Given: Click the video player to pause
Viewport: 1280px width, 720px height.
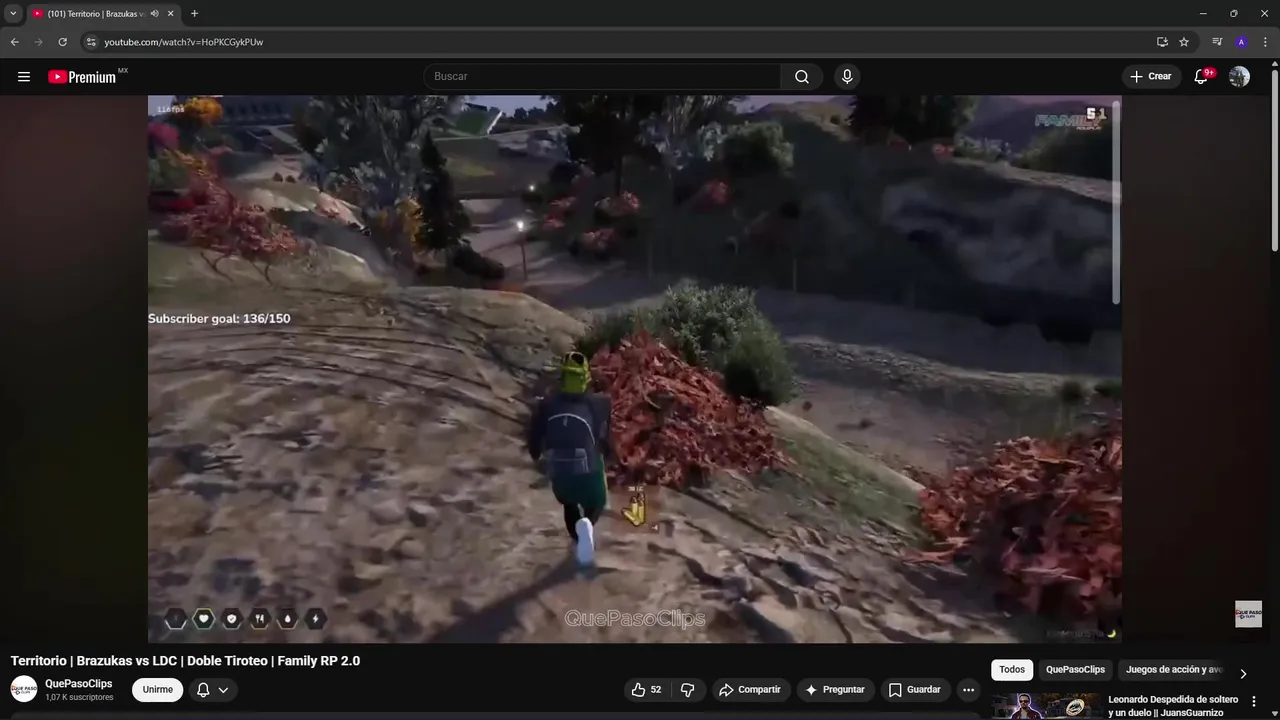Looking at the screenshot, I should (x=634, y=369).
